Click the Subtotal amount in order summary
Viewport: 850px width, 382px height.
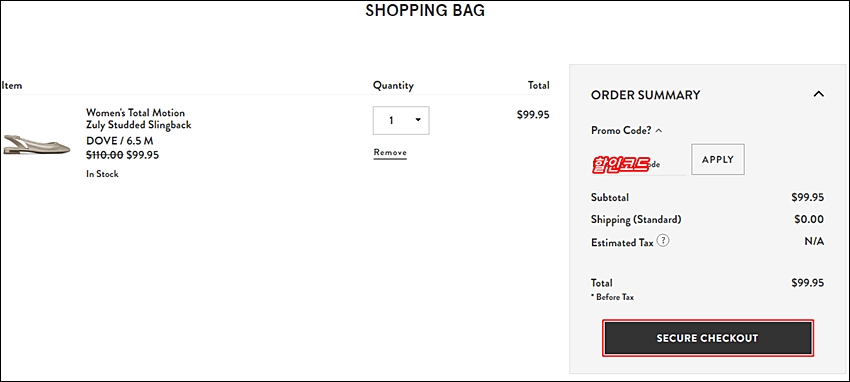808,197
